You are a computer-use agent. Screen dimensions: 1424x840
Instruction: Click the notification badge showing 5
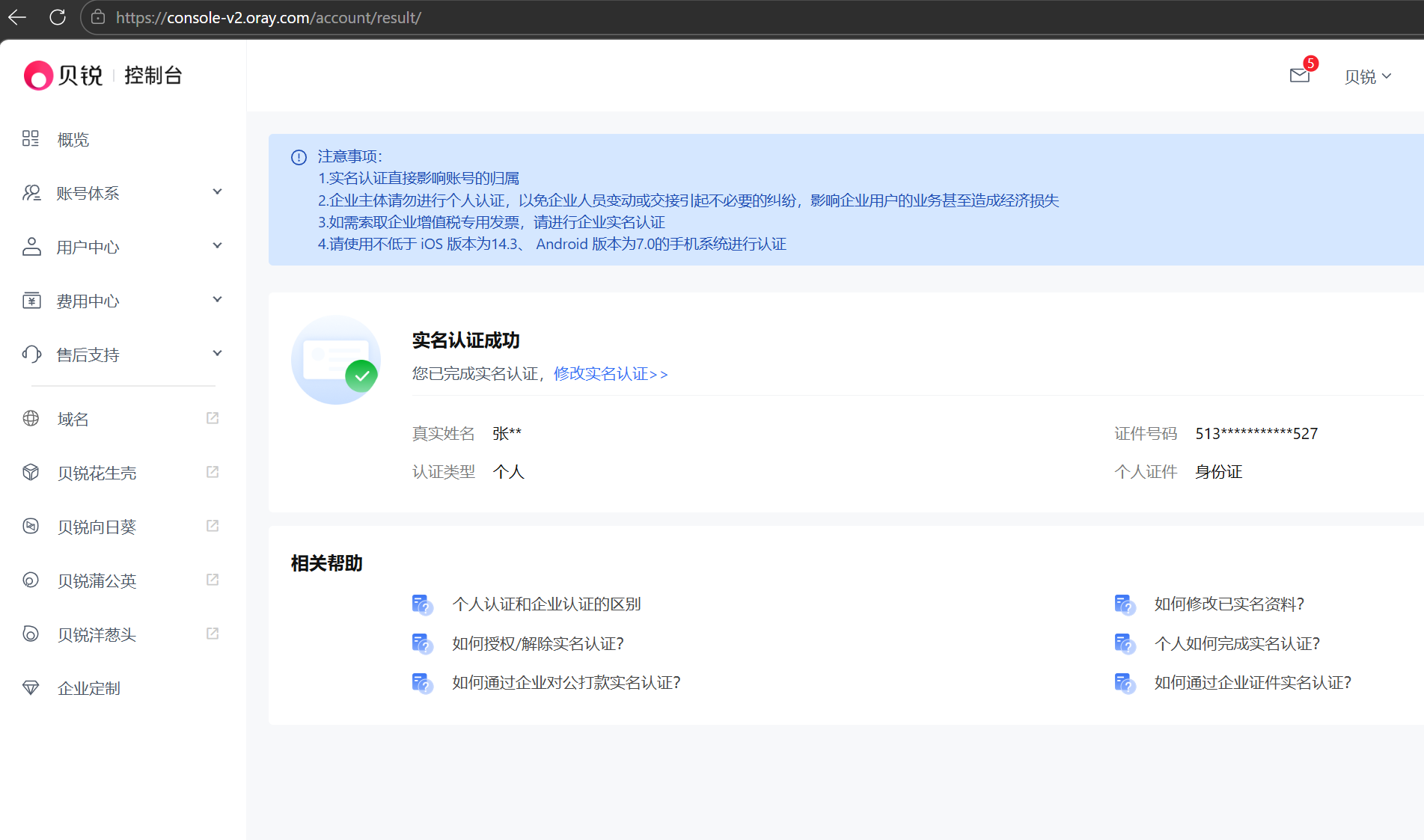click(x=1310, y=64)
